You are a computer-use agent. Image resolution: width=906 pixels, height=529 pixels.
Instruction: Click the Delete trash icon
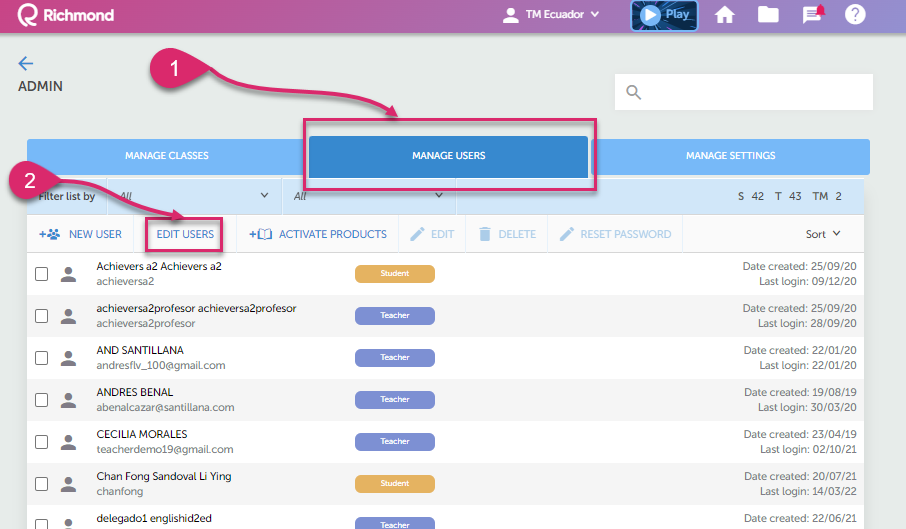[x=485, y=234]
